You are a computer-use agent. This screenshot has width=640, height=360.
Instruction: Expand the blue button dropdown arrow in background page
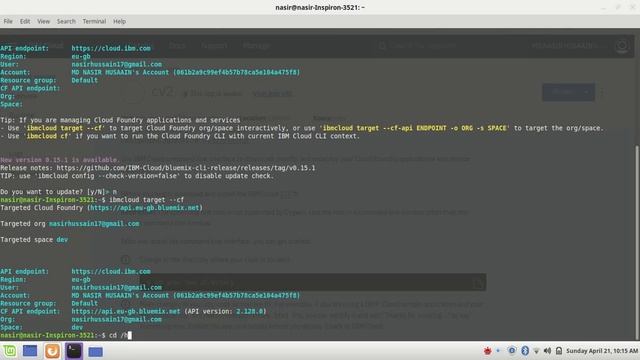(x=587, y=92)
